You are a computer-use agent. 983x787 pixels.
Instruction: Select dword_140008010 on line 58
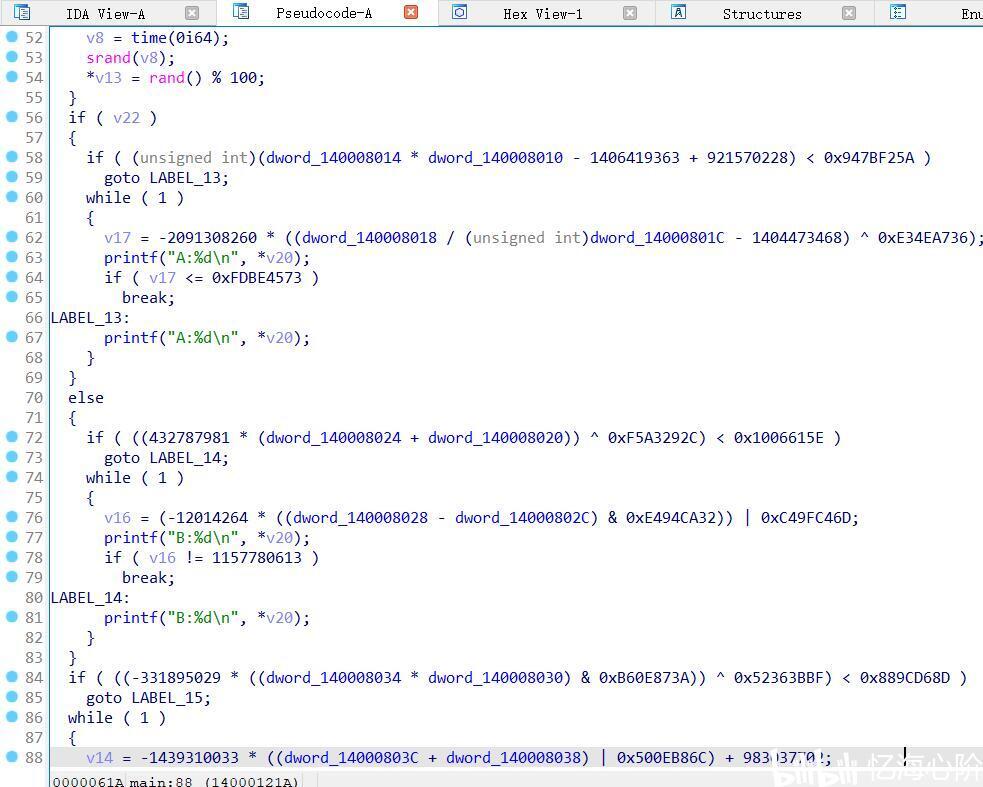pyautogui.click(x=495, y=157)
